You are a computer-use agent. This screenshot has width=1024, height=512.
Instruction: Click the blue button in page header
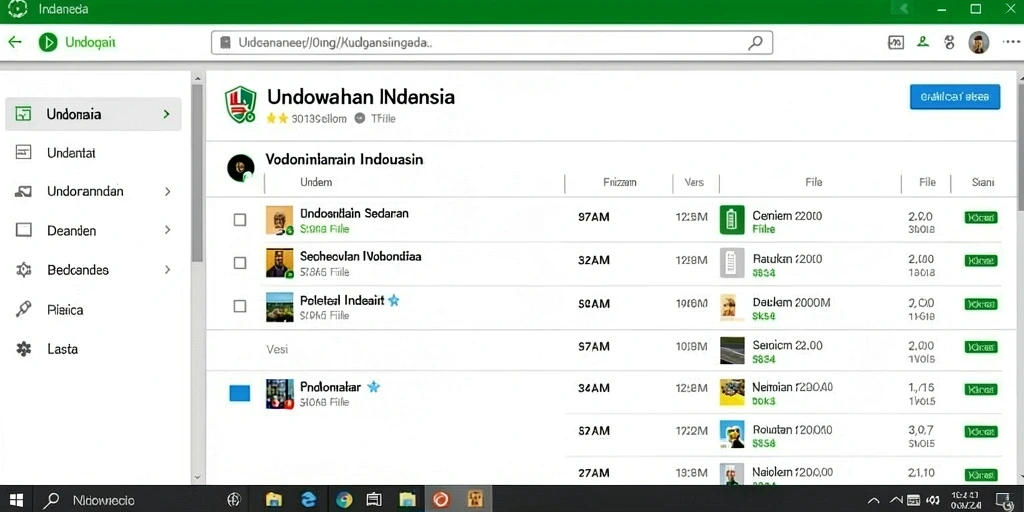(x=955, y=97)
